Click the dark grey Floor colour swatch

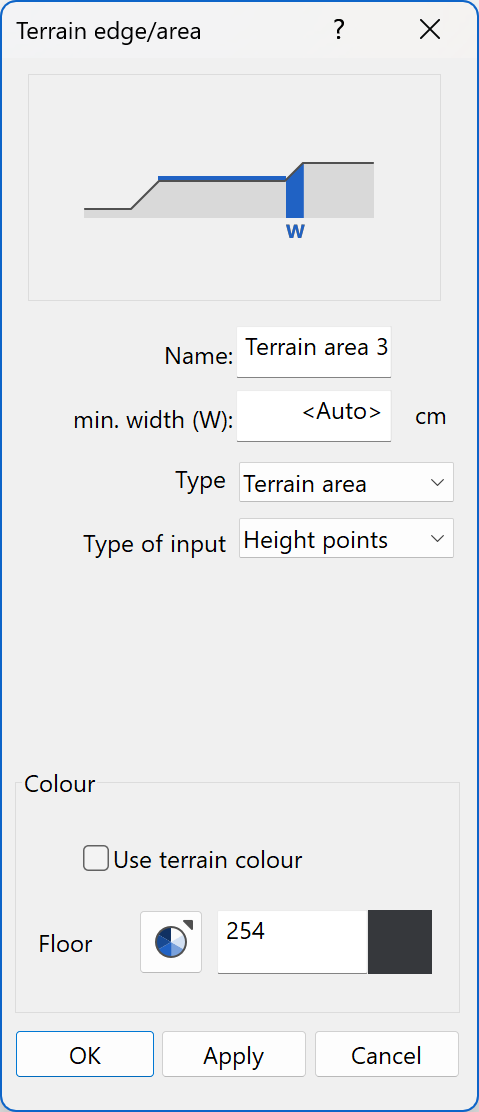click(400, 942)
